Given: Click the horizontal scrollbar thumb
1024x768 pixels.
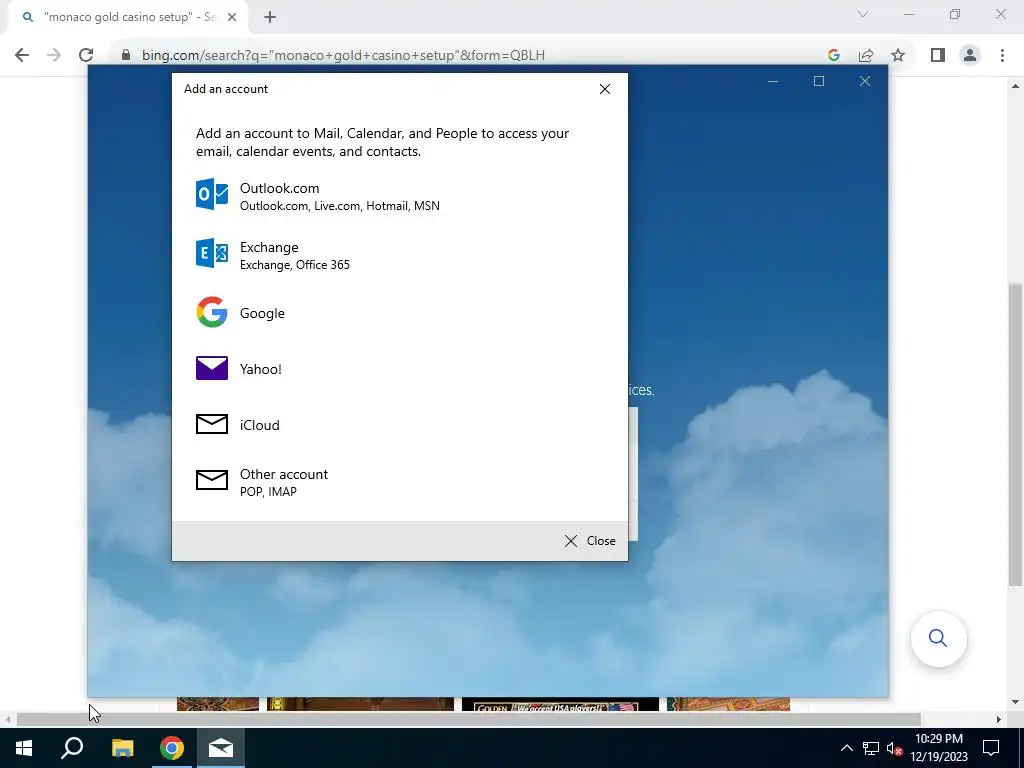Looking at the screenshot, I should (x=468, y=719).
